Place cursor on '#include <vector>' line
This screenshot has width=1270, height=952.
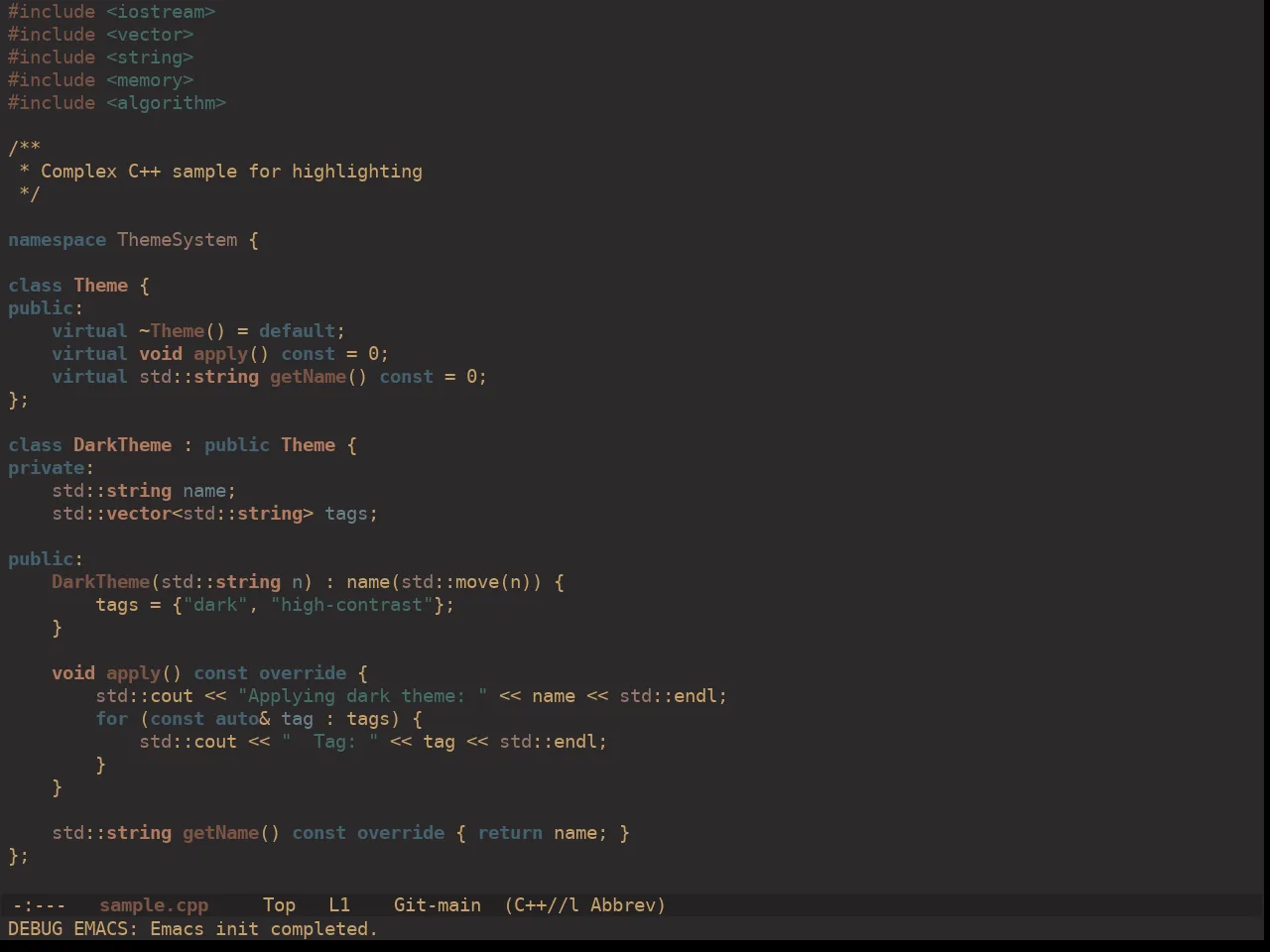[101, 35]
